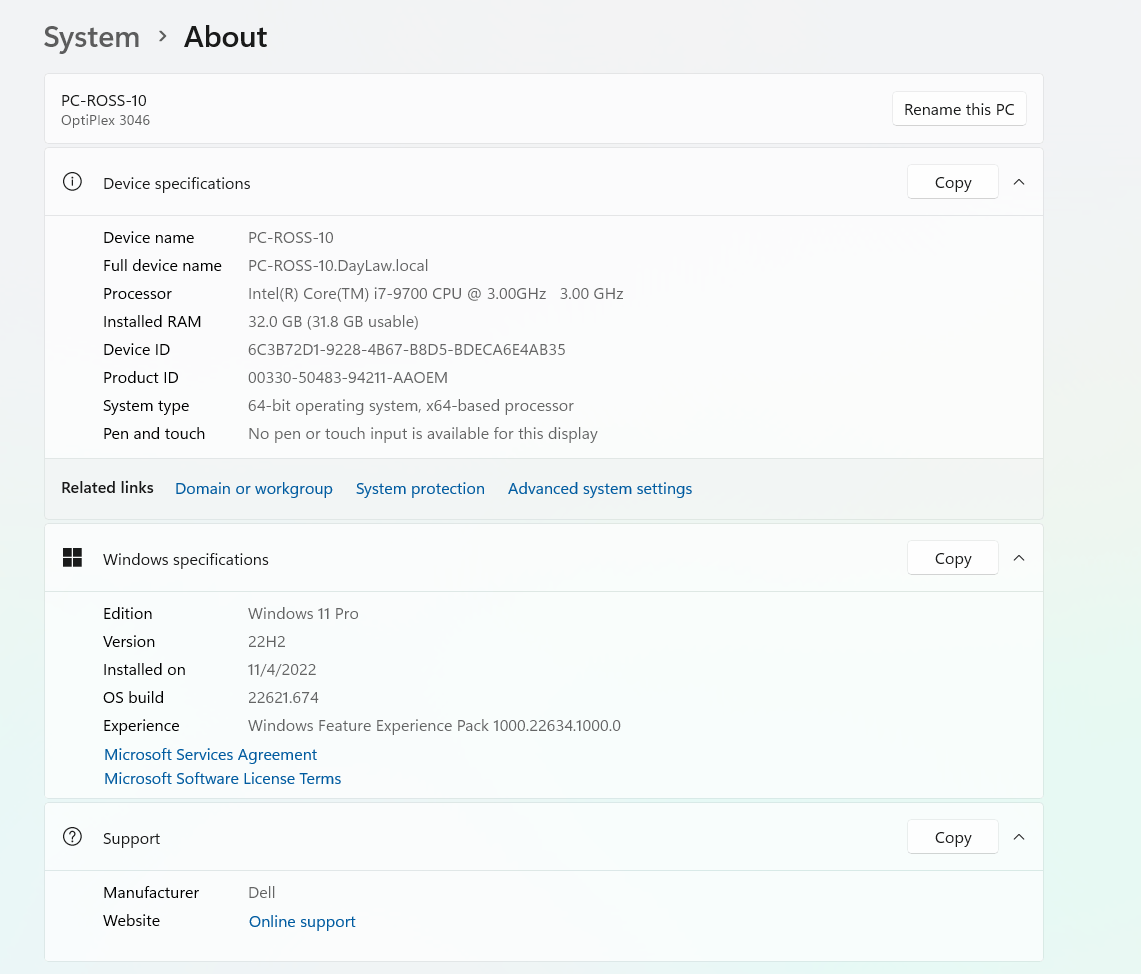Collapse the Device specifications section
The image size is (1141, 974).
pyautogui.click(x=1019, y=182)
